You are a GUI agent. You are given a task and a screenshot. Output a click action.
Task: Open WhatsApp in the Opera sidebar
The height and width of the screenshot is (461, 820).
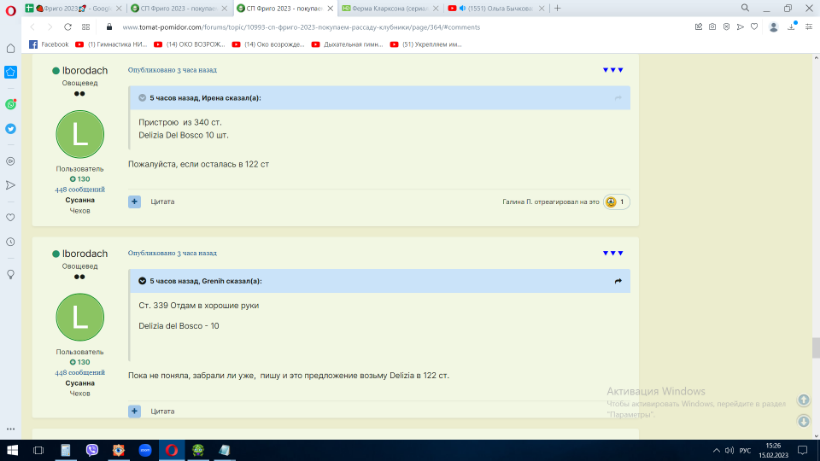tap(10, 104)
